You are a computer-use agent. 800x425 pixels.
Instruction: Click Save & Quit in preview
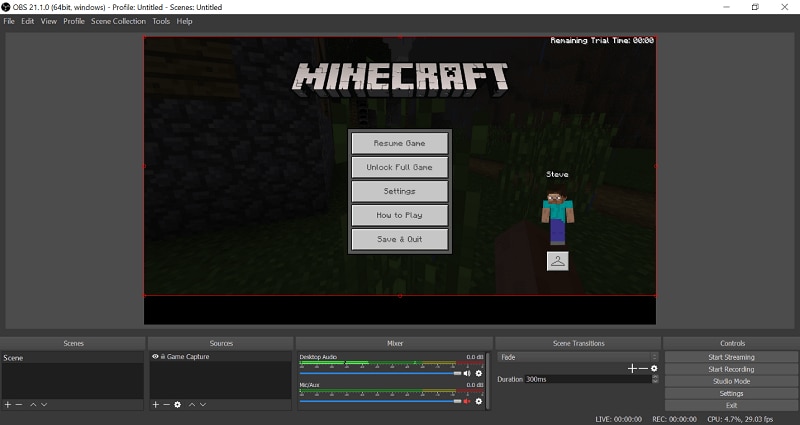point(399,239)
